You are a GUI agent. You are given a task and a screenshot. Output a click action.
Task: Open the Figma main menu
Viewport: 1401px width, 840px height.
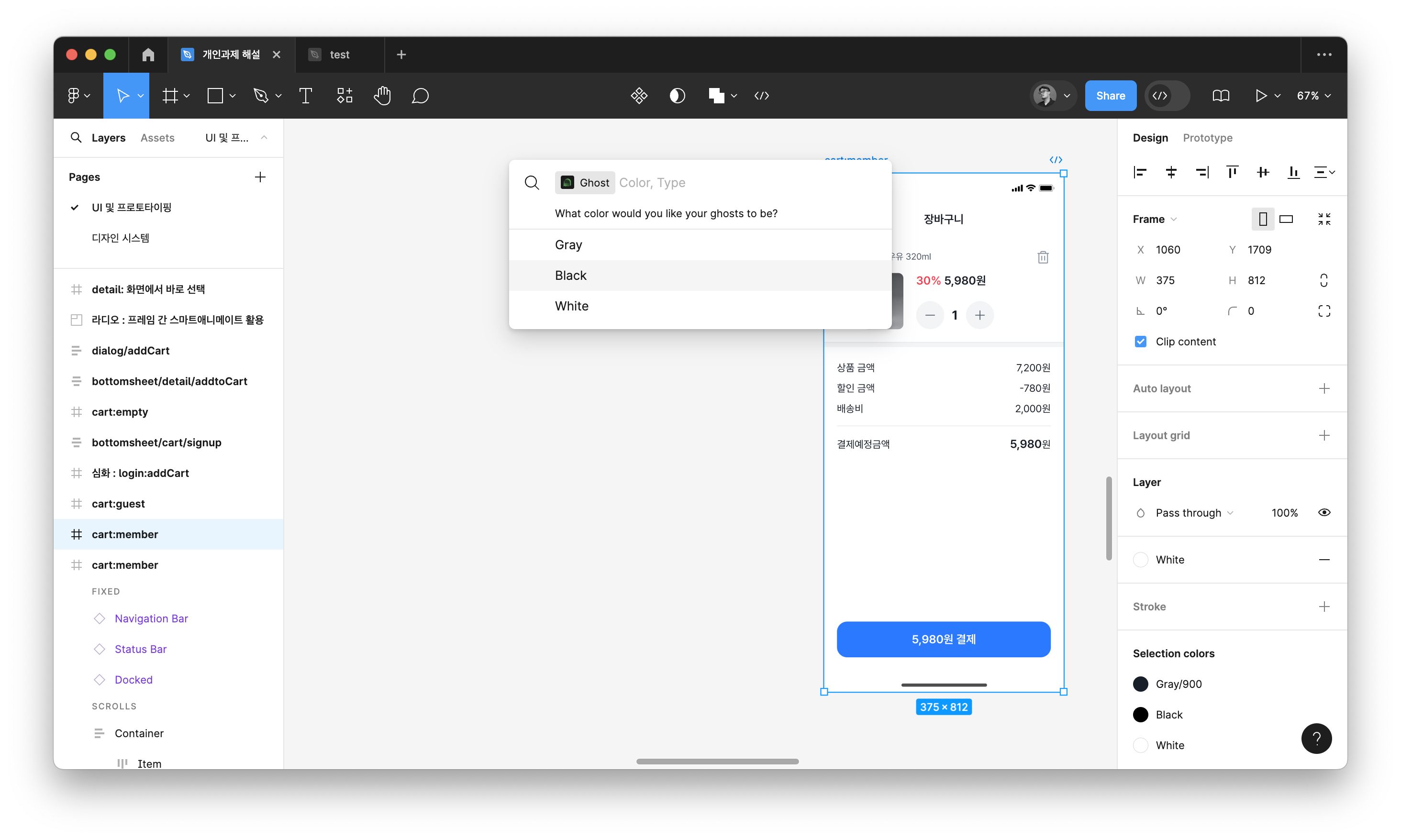click(x=78, y=96)
